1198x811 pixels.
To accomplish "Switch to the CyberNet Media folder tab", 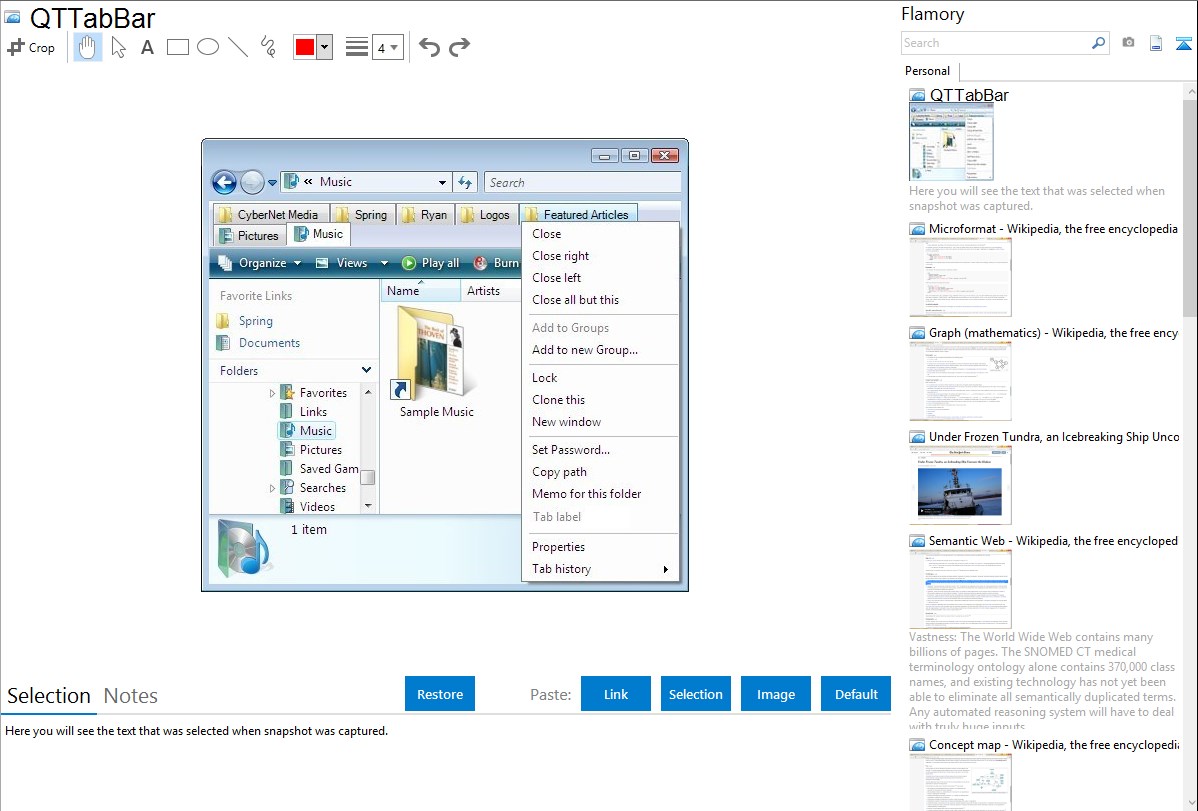I will [269, 215].
